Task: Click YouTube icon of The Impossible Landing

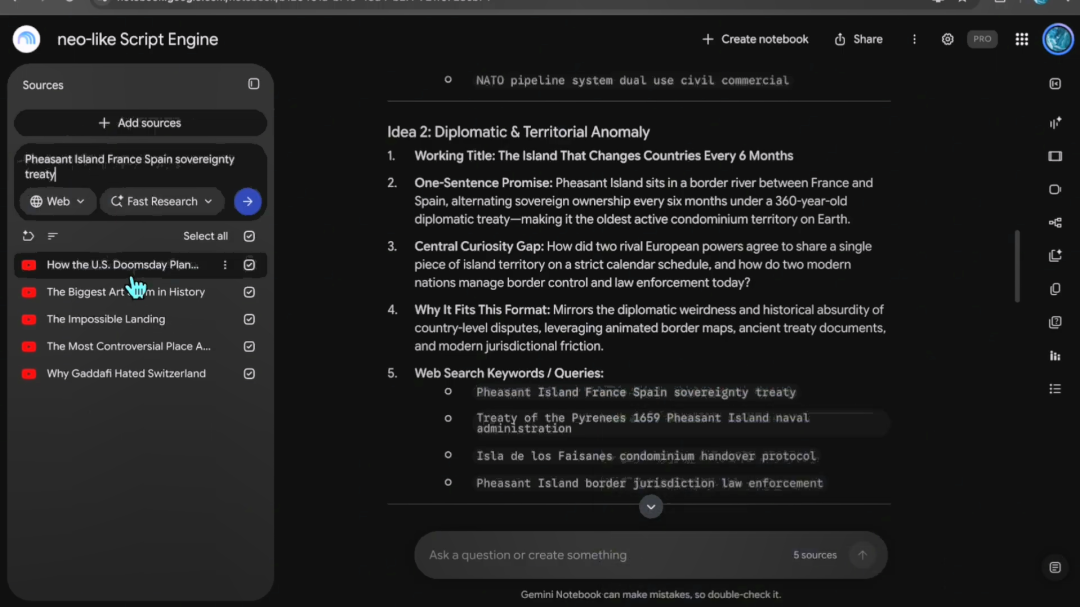Action: point(29,319)
